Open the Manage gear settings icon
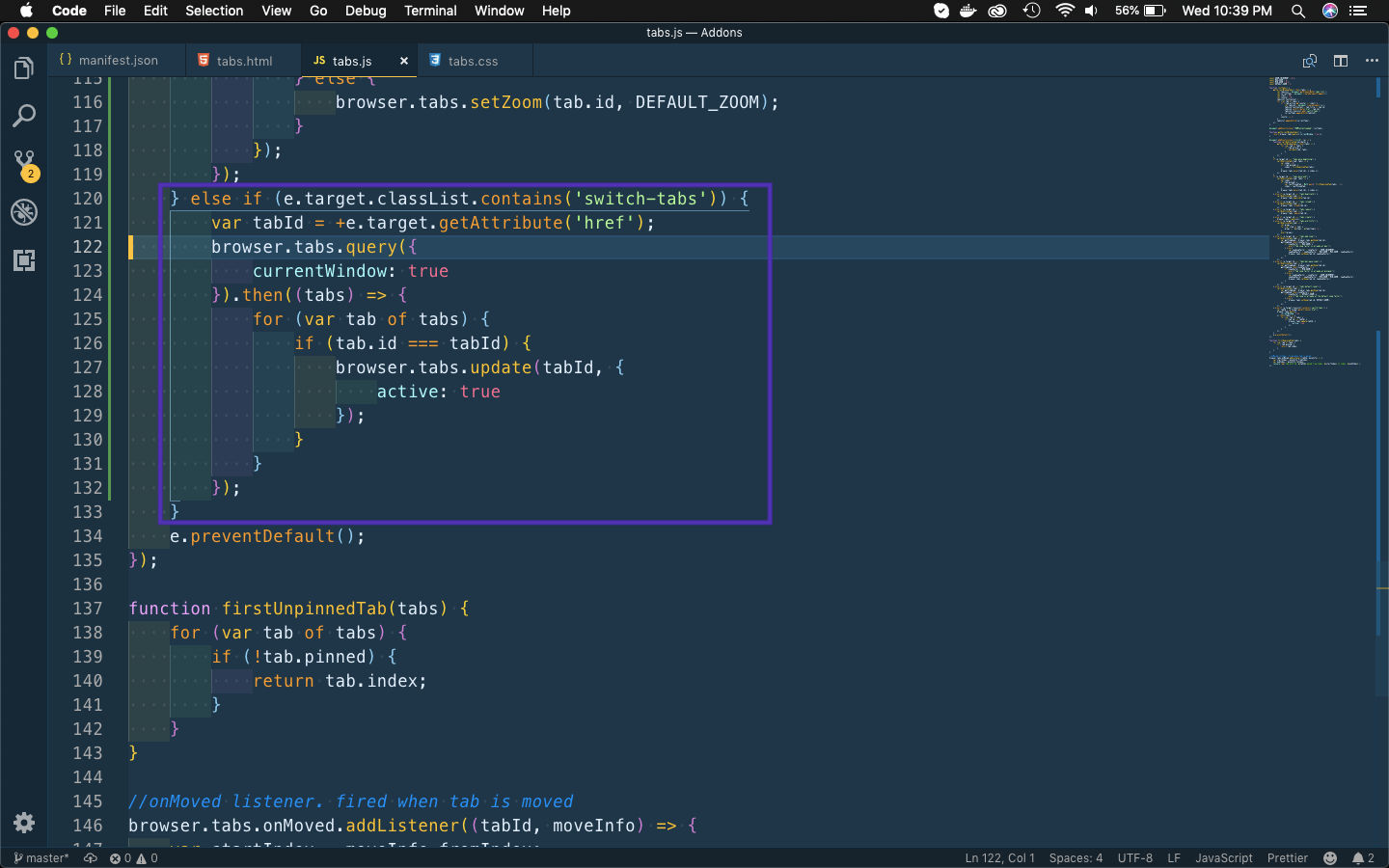 [24, 823]
